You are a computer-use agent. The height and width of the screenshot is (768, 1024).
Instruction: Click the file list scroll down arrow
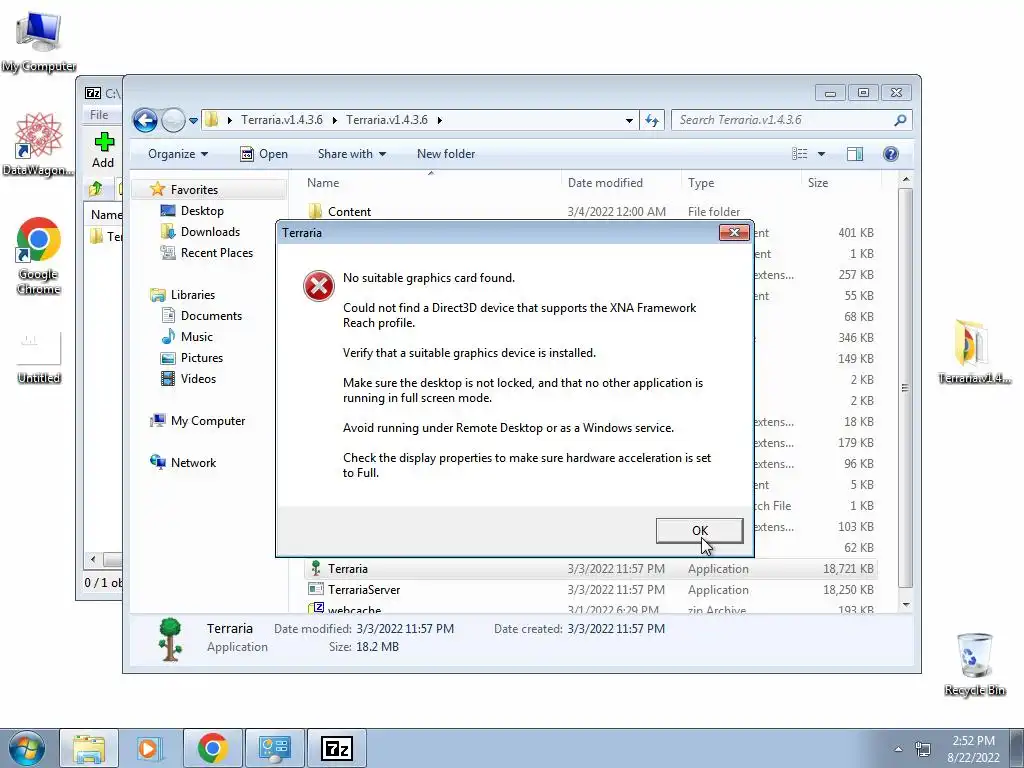tap(905, 605)
